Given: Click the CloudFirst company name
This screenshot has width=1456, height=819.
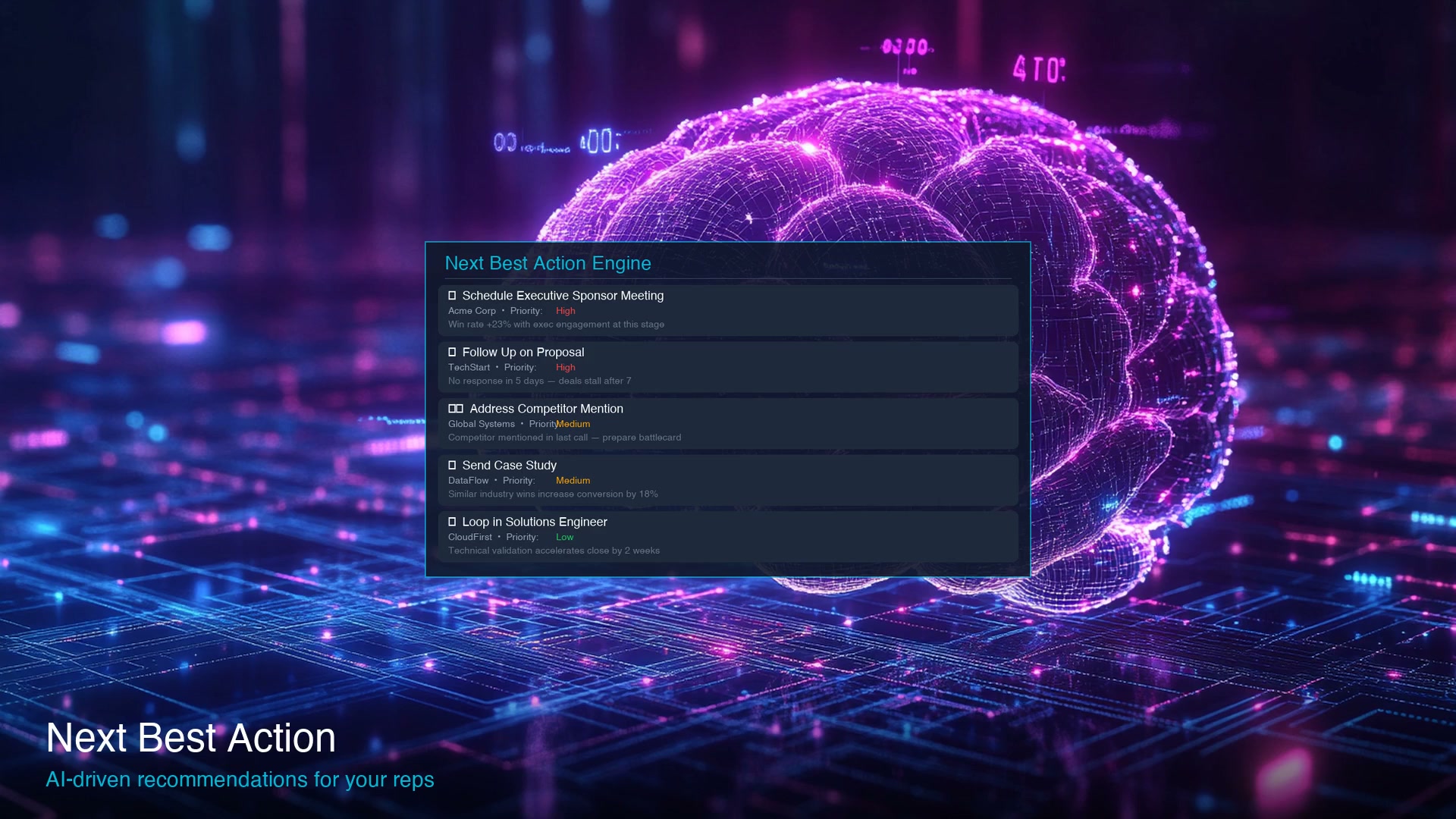Looking at the screenshot, I should pyautogui.click(x=469, y=537).
